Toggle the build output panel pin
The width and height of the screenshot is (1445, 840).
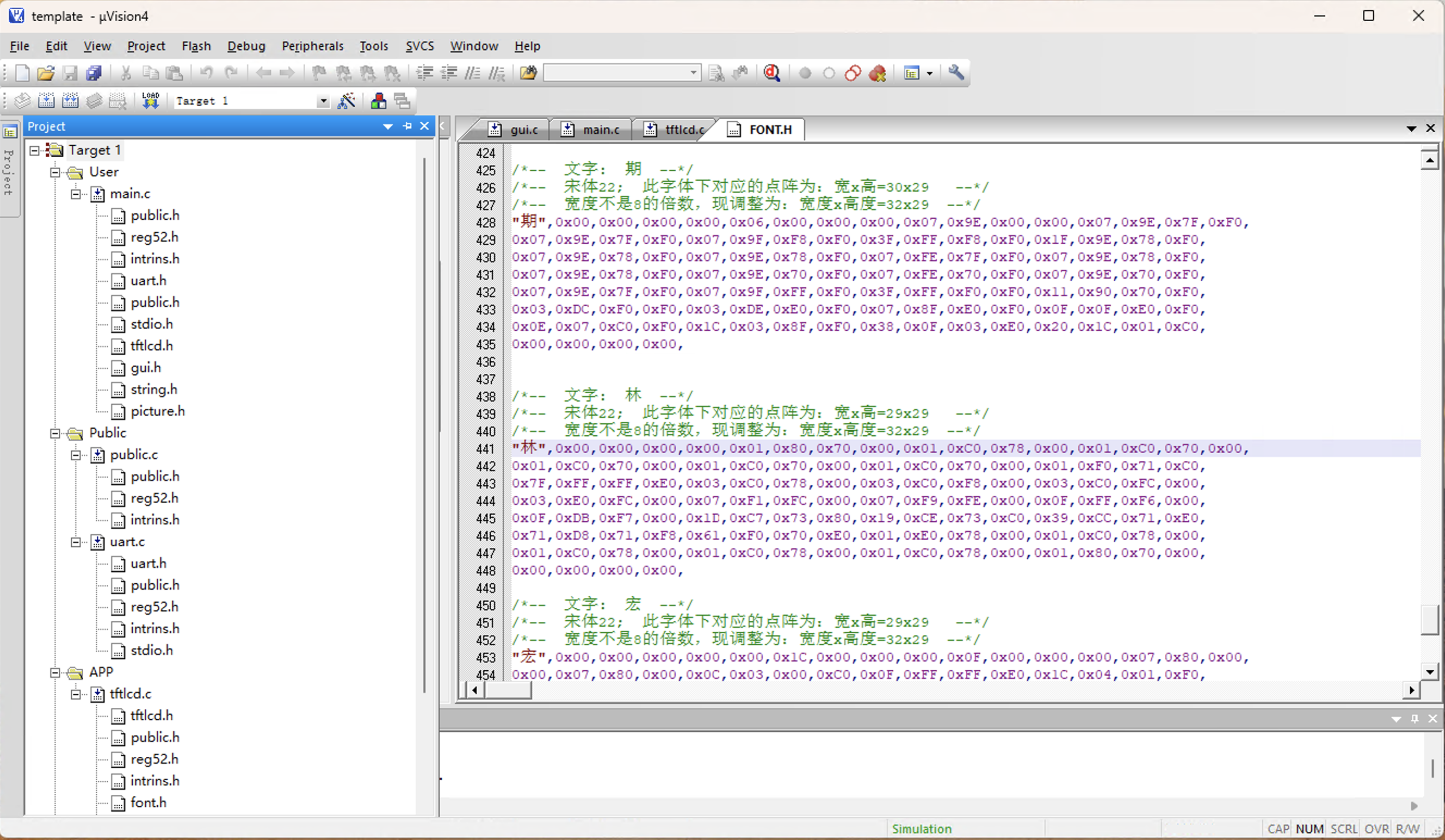[1415, 719]
